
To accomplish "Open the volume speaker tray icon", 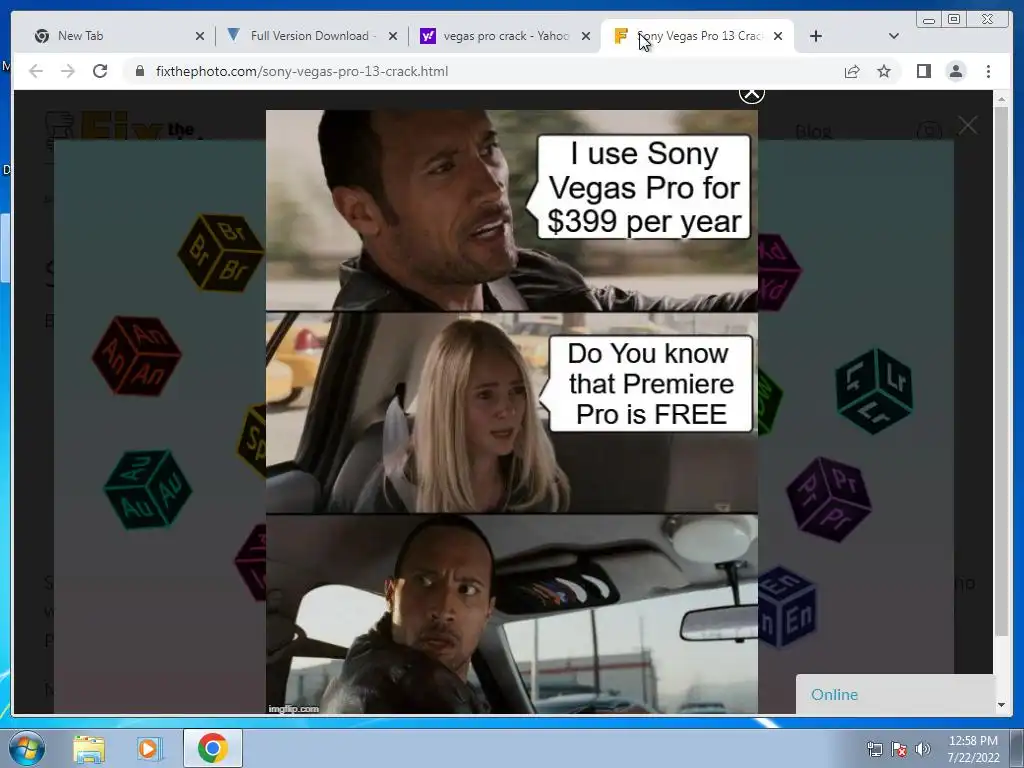I will point(923,749).
